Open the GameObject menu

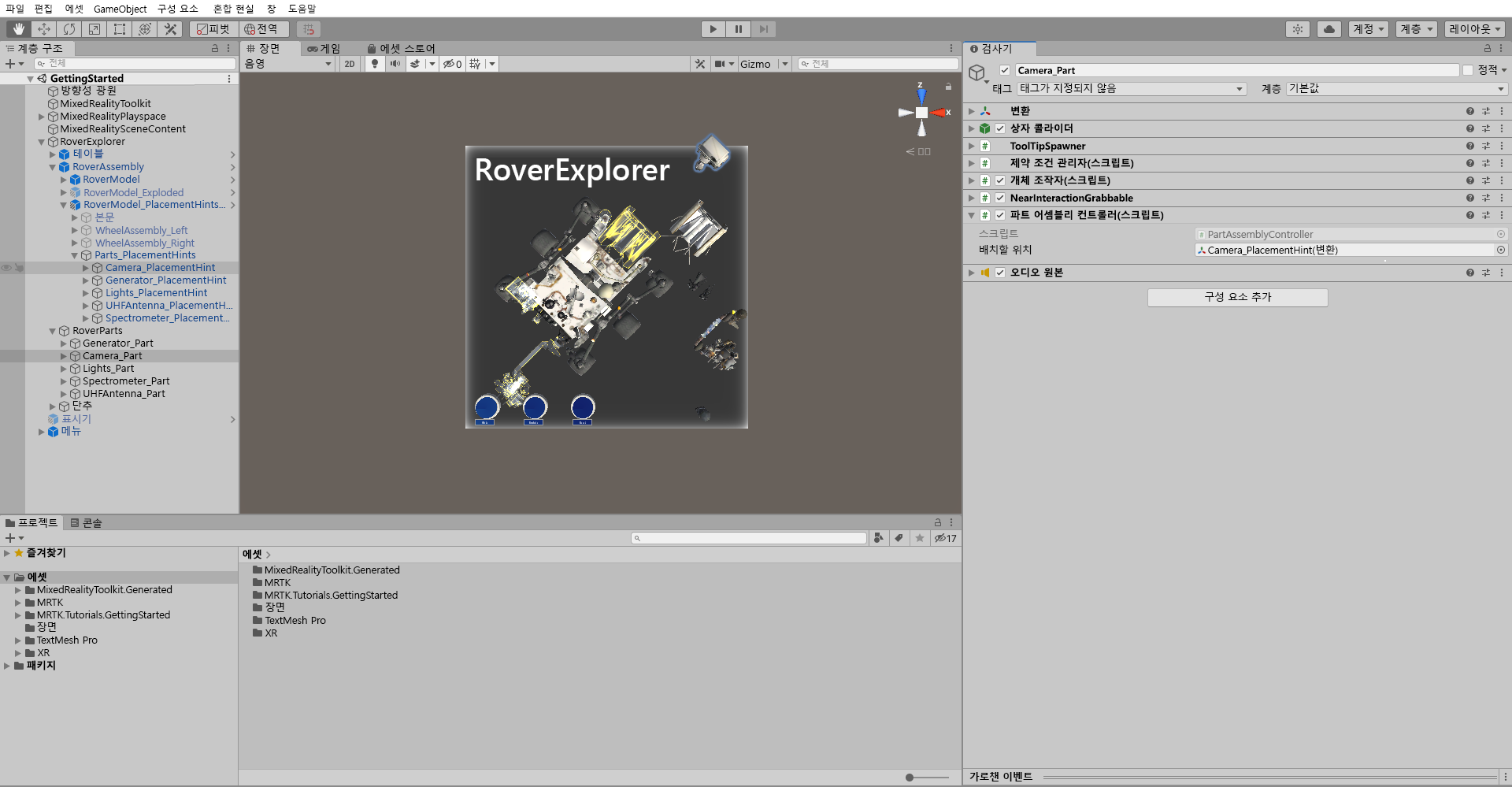(120, 9)
